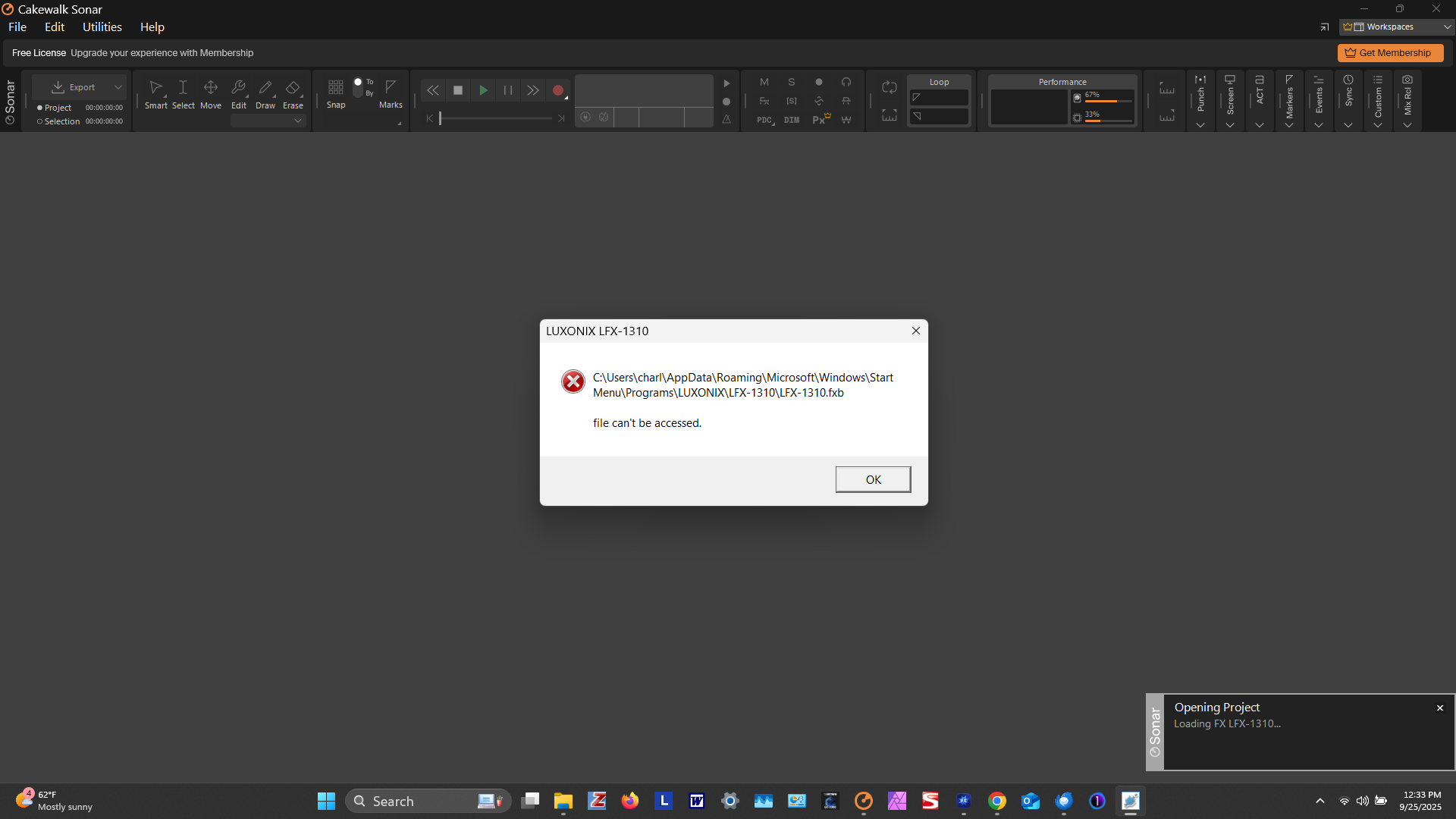Toggle global Solo (S) button
Screen dimensions: 1456x819
(x=792, y=82)
